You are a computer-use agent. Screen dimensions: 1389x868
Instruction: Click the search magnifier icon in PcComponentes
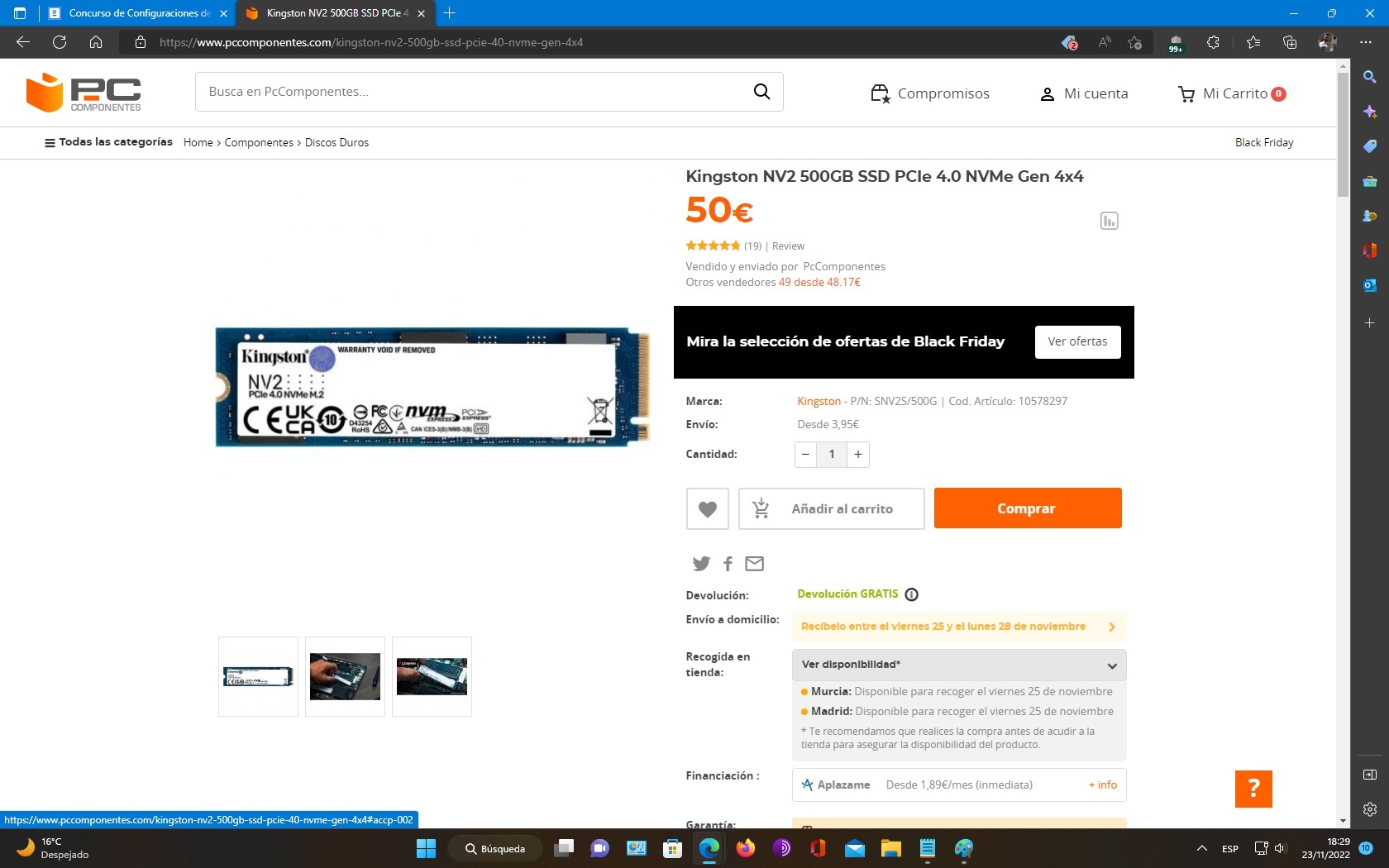click(761, 92)
